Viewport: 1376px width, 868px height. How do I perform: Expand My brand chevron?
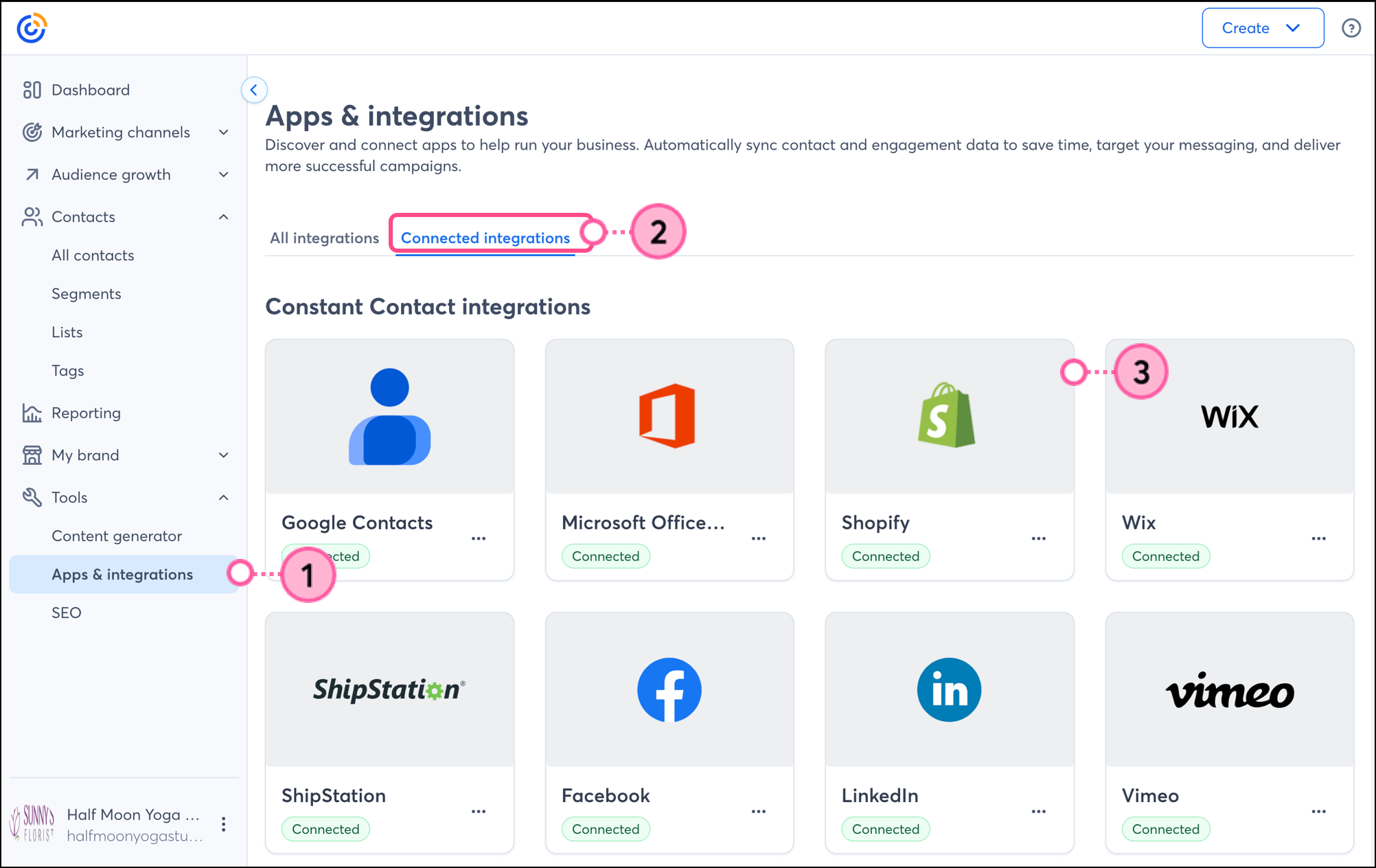point(223,455)
